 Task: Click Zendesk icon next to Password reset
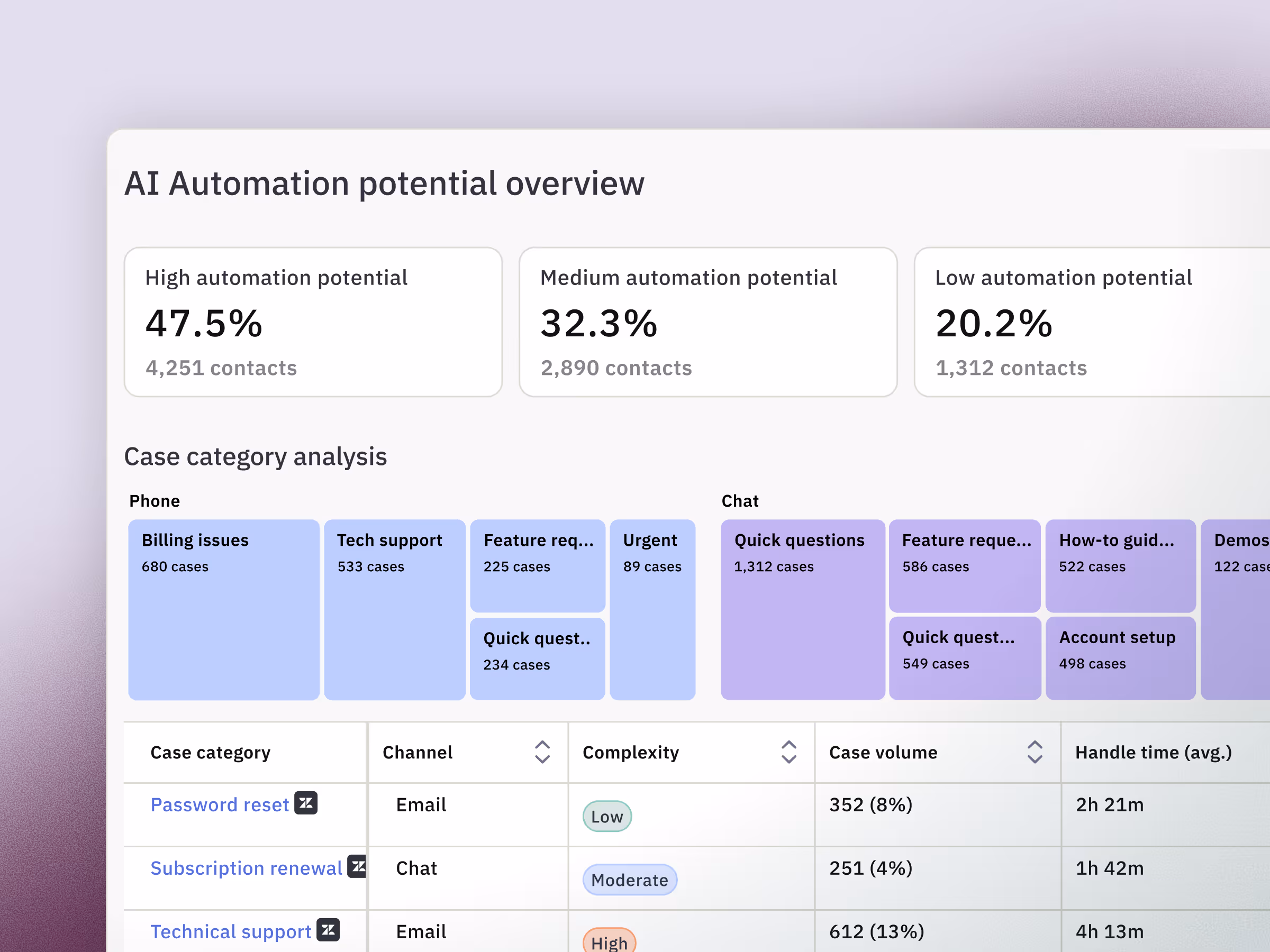coord(305,803)
